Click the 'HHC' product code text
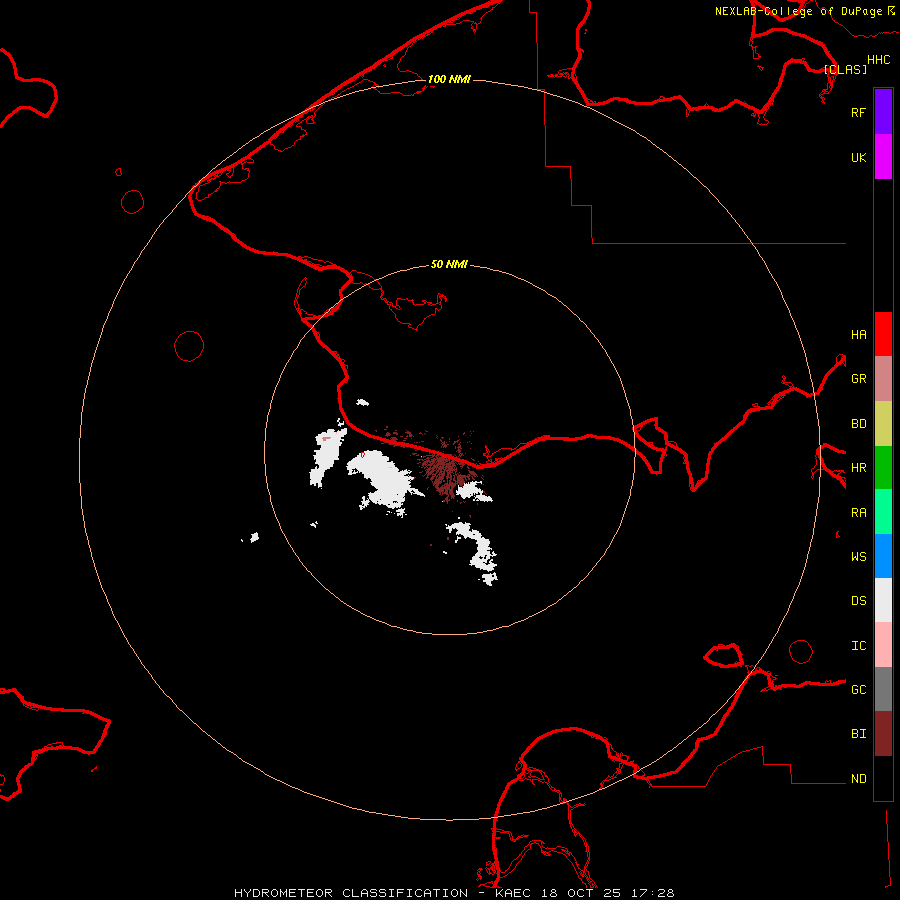The image size is (900, 900). pos(878,59)
